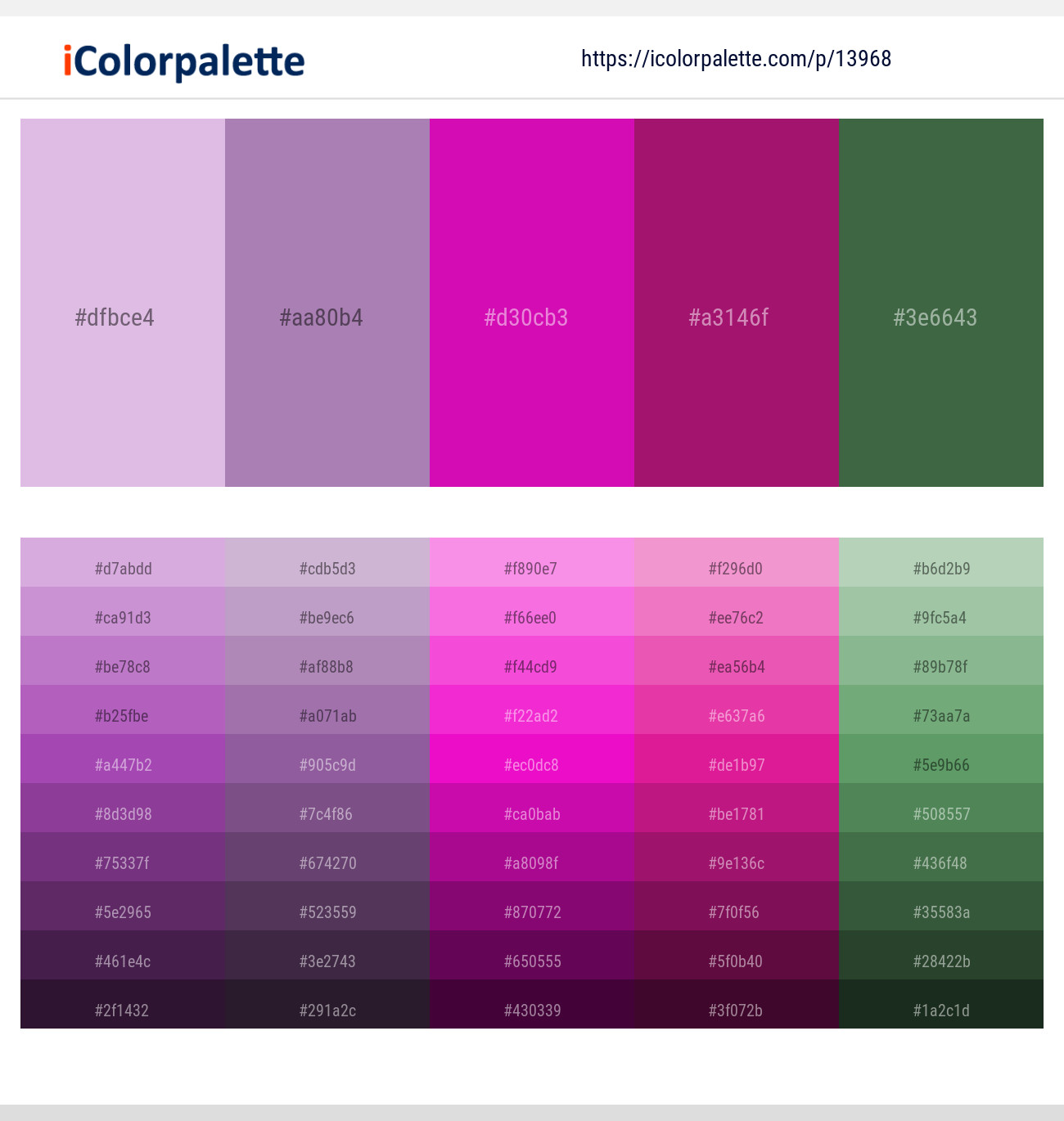Screen dimensions: 1064x1121
Task: Click the #b6d2b9 light green swatch
Action: click(940, 569)
